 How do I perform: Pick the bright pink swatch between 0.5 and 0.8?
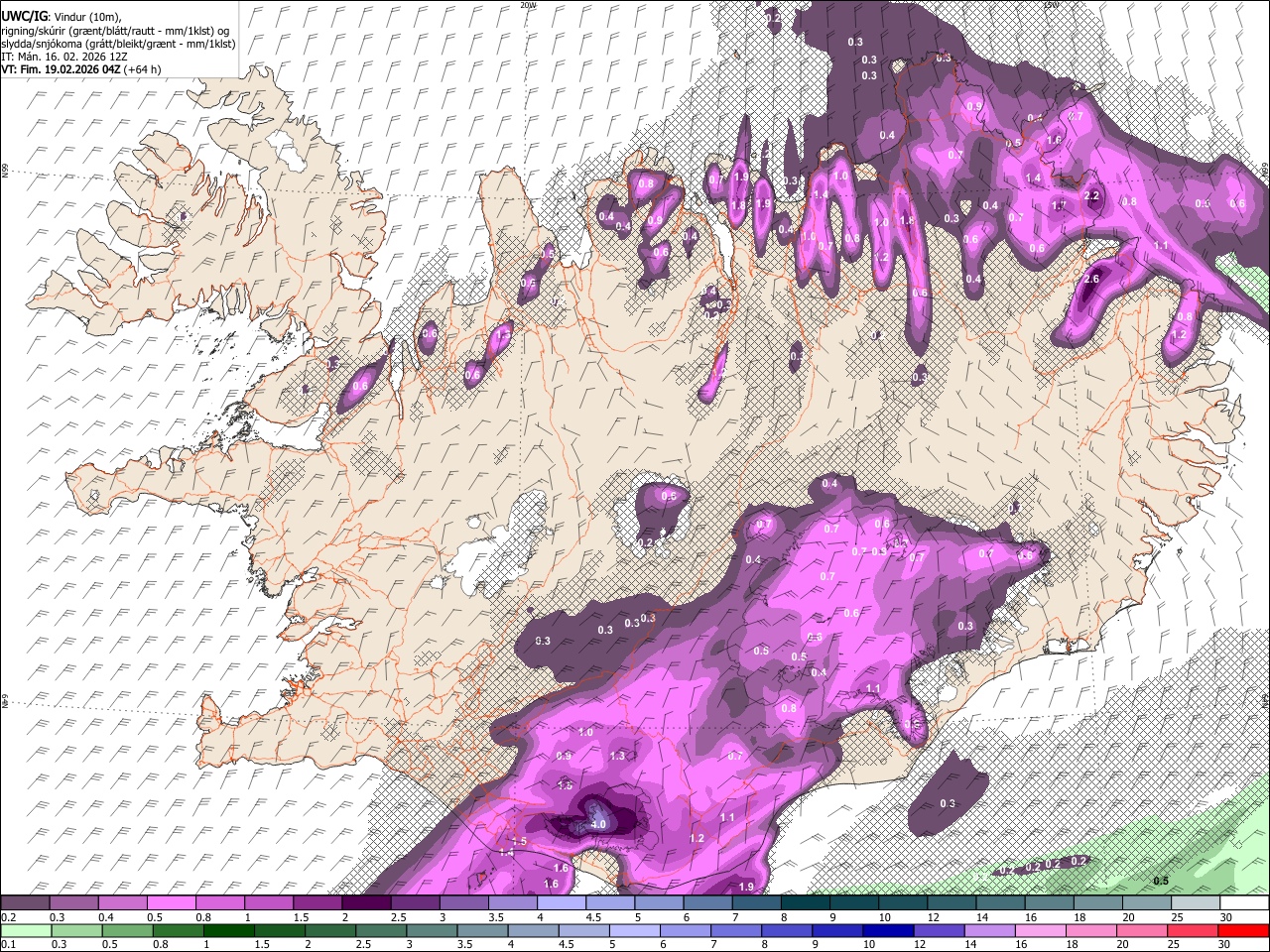tap(173, 902)
